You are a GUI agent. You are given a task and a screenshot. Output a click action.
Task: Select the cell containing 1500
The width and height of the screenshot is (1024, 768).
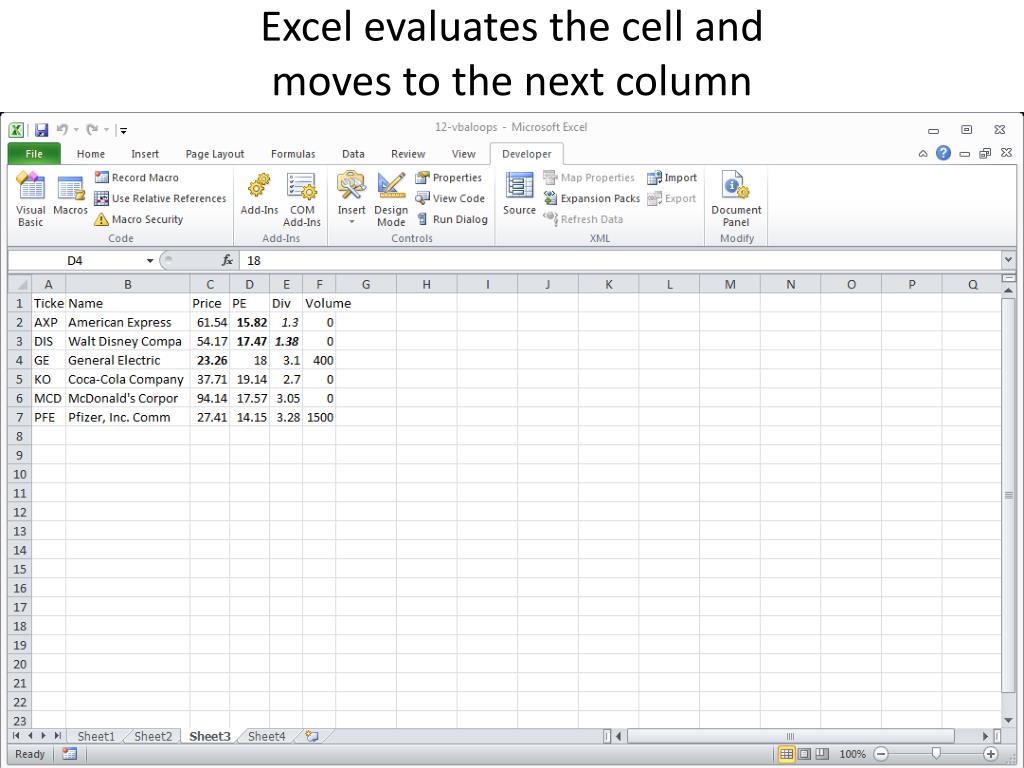point(319,417)
